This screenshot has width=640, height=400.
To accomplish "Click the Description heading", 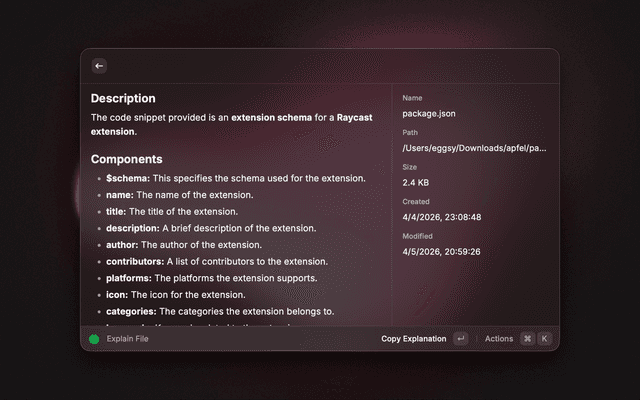I will (123, 98).
